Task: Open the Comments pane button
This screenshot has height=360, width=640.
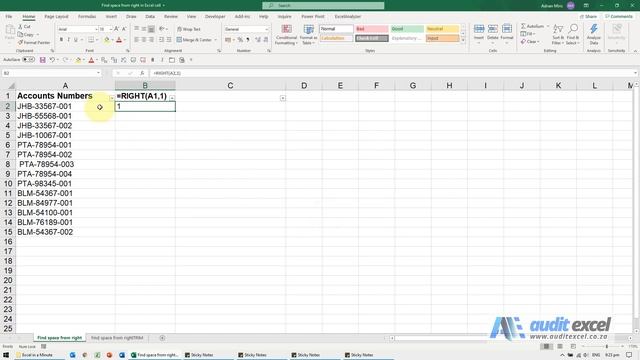Action: tap(619, 17)
